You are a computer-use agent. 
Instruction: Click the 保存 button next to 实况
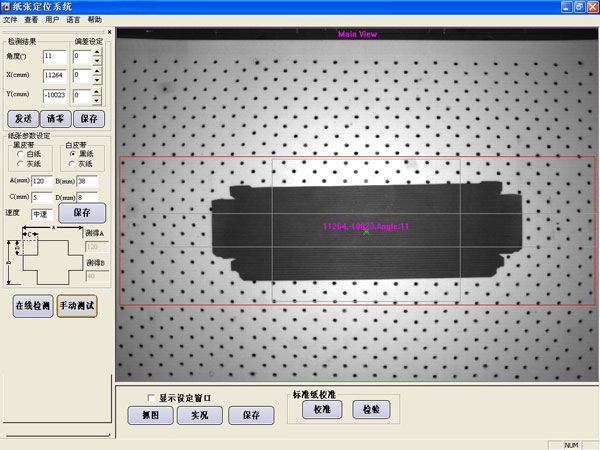(251, 415)
